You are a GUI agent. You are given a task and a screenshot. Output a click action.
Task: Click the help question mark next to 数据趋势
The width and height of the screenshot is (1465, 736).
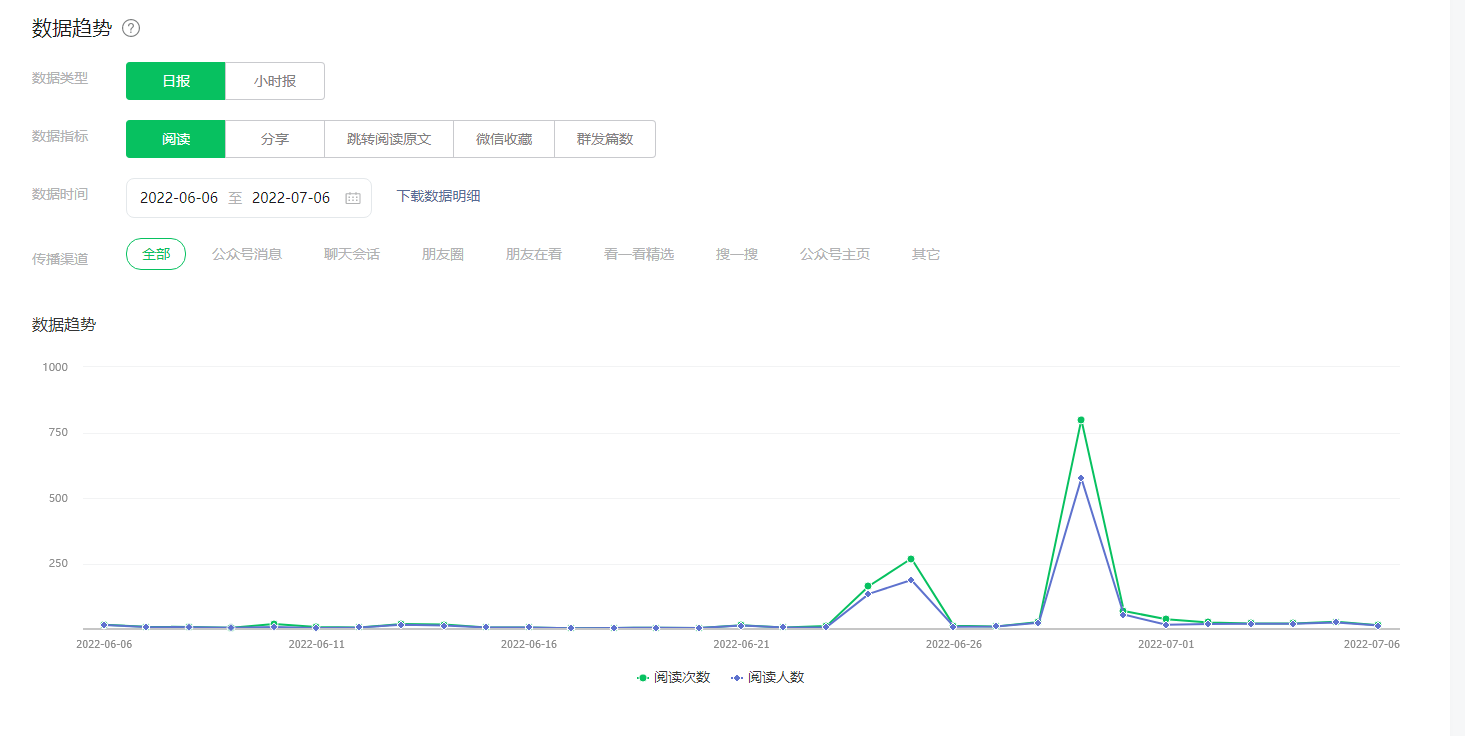(131, 28)
